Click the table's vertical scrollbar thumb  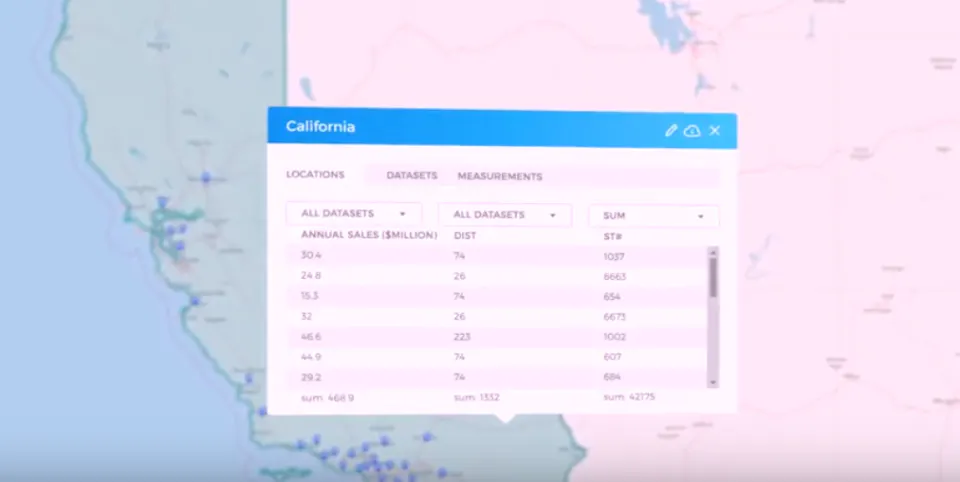coord(713,277)
